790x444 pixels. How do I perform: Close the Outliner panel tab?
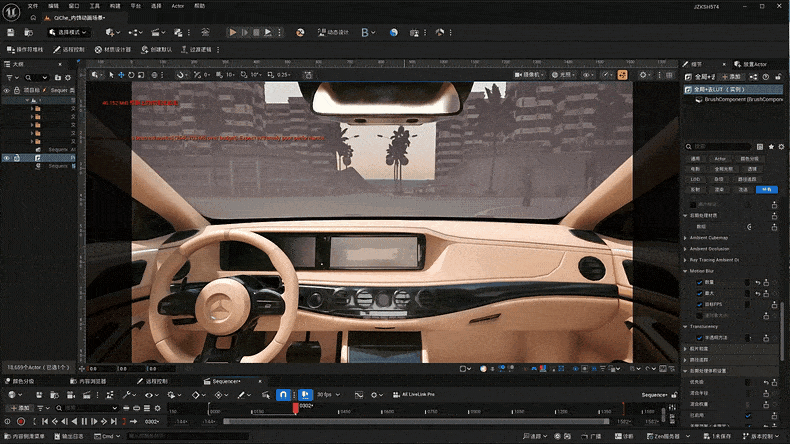tap(60, 64)
